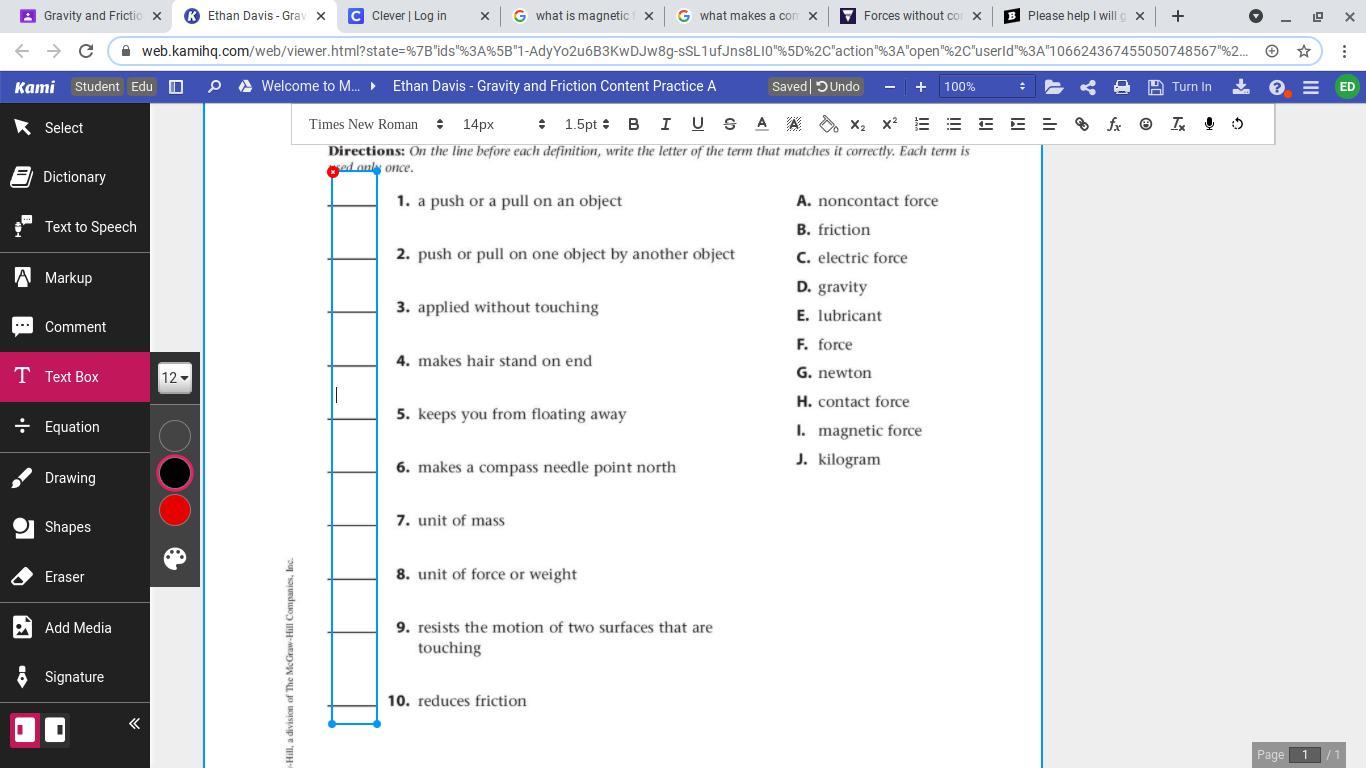
Task: Click the browser address bar
Action: (x=694, y=51)
